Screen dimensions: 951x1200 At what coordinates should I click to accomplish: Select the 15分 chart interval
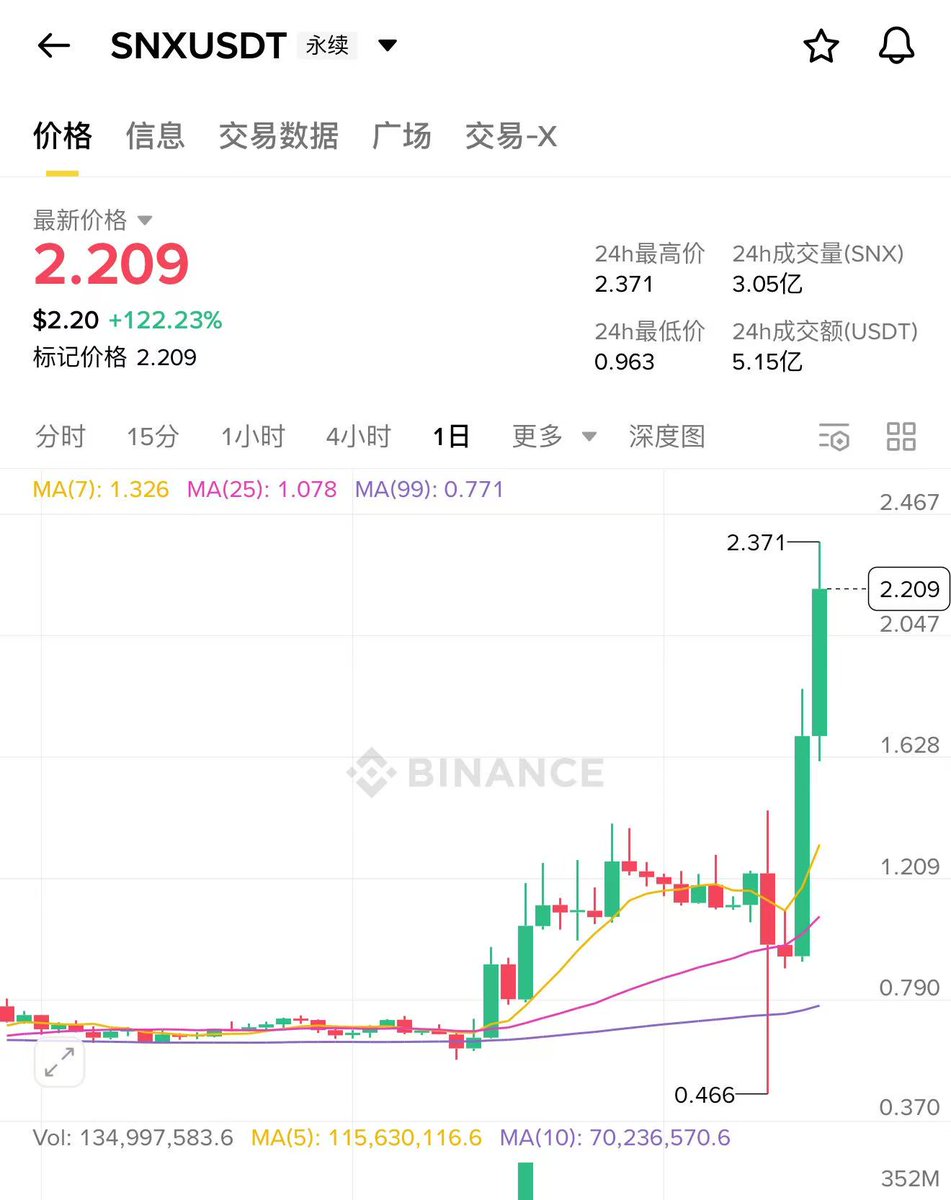click(153, 436)
